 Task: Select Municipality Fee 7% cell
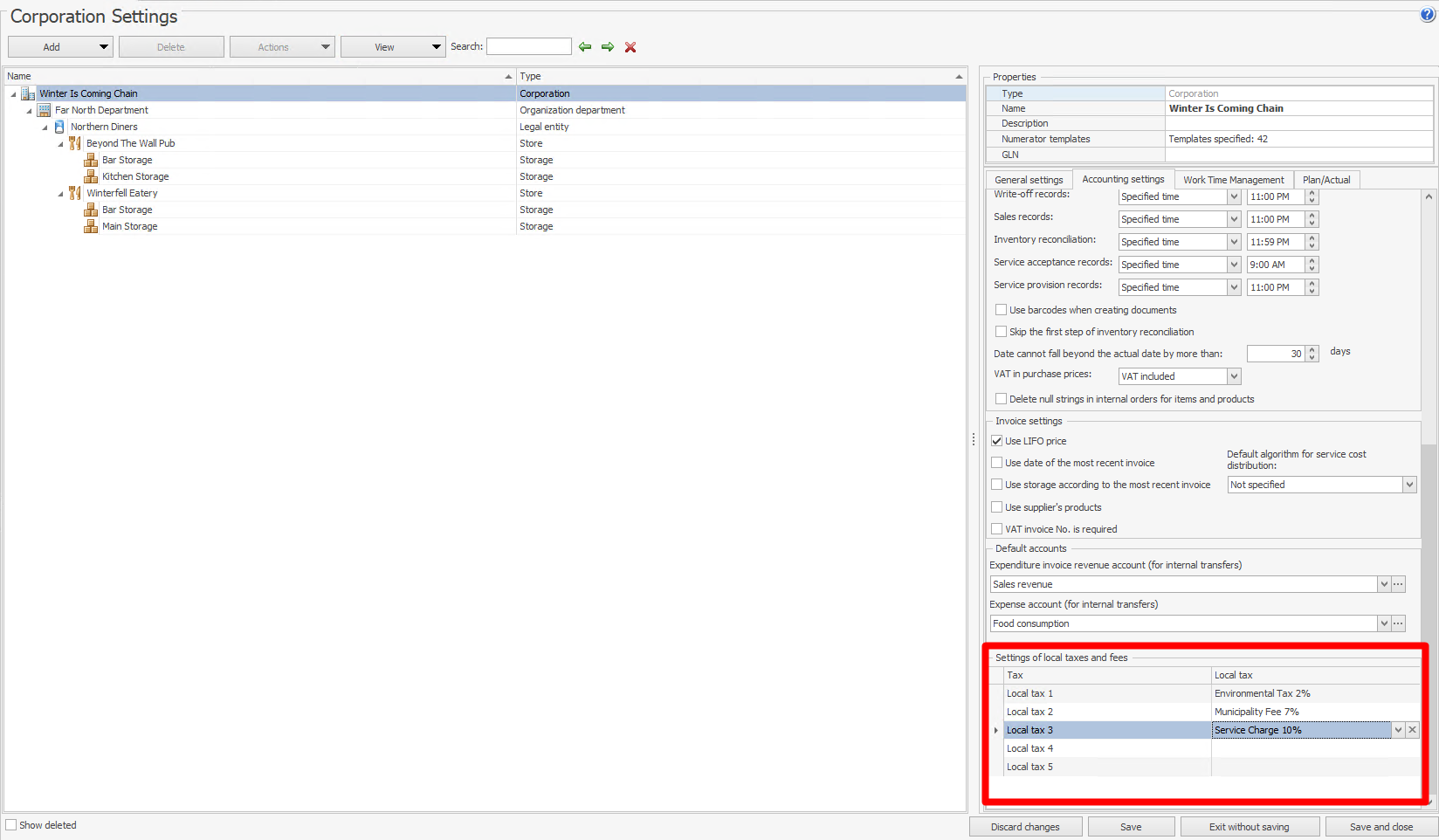pyautogui.click(x=1315, y=712)
